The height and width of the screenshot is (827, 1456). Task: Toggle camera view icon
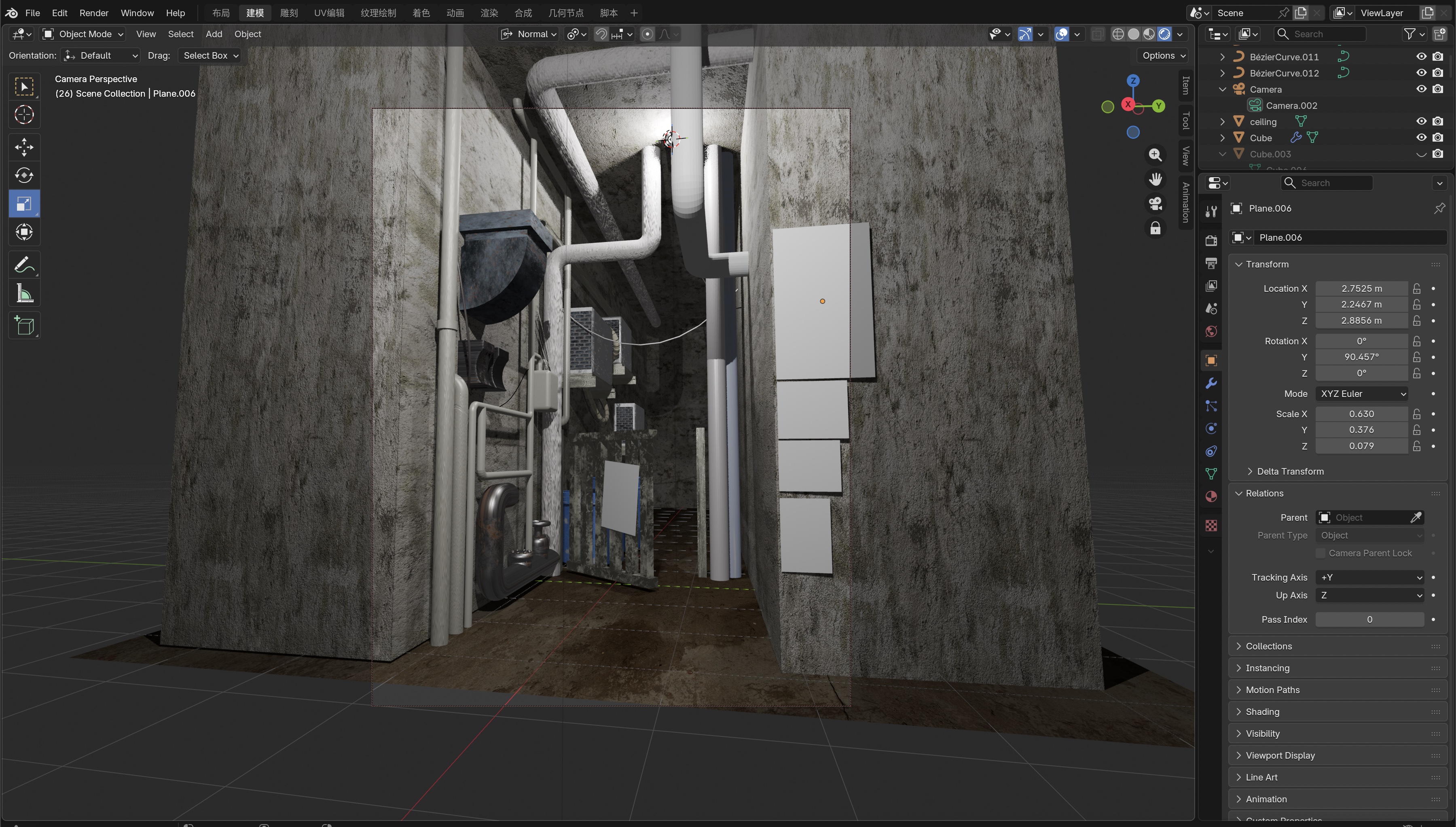[1155, 204]
